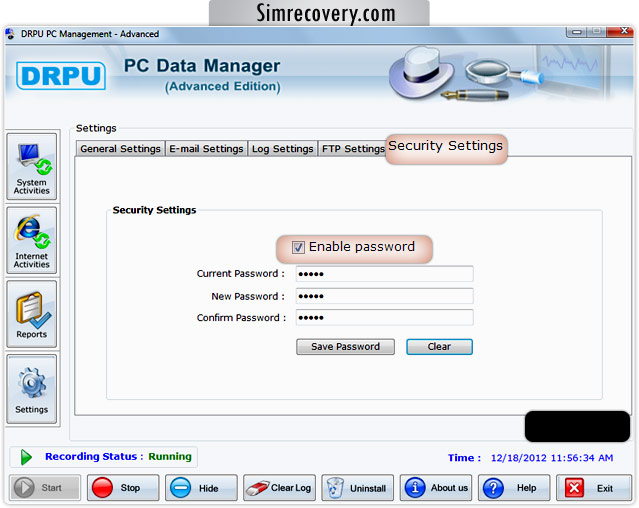
Task: Click the time 12/18/2012 11:56:34 AM
Action: click(552, 458)
